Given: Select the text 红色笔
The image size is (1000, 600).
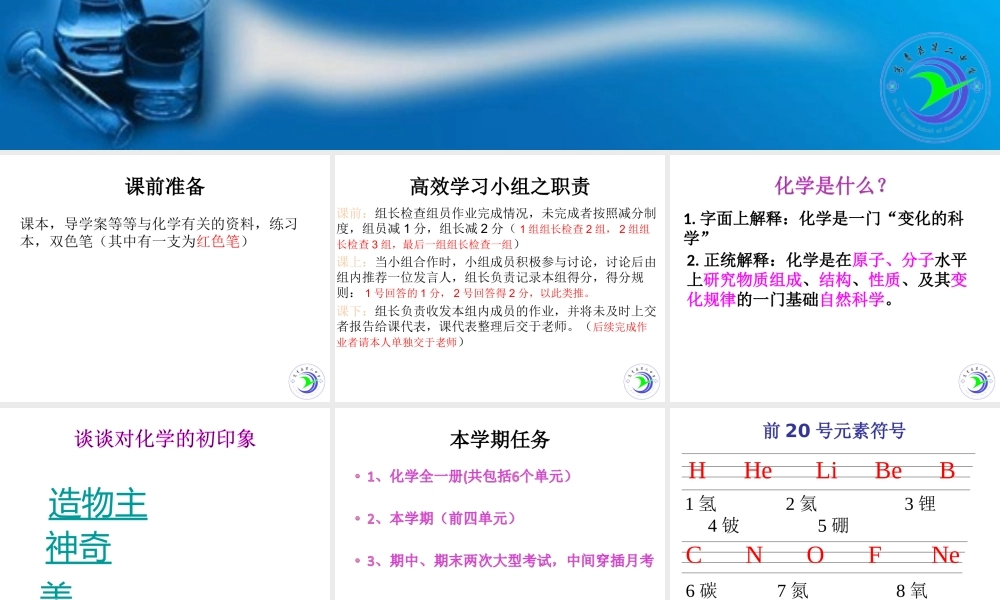Looking at the screenshot, I should (x=218, y=242).
